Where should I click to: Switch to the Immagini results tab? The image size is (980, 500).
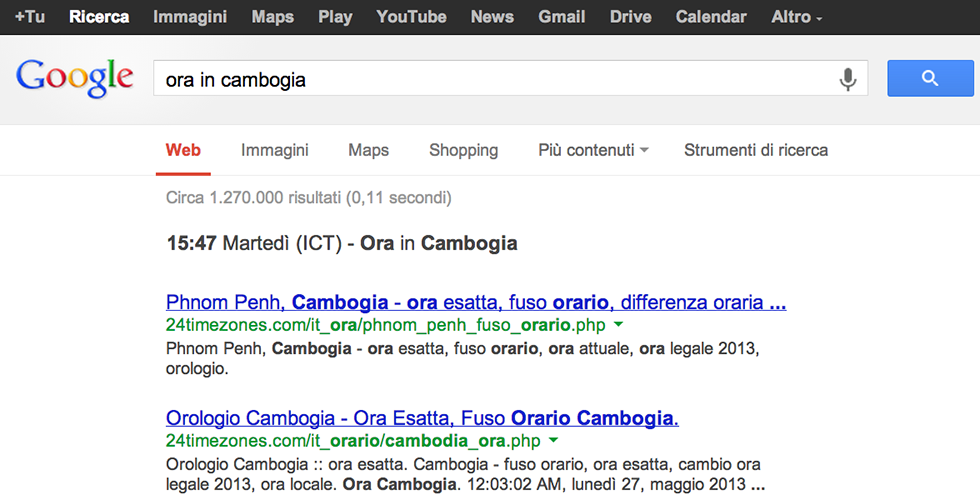[274, 150]
